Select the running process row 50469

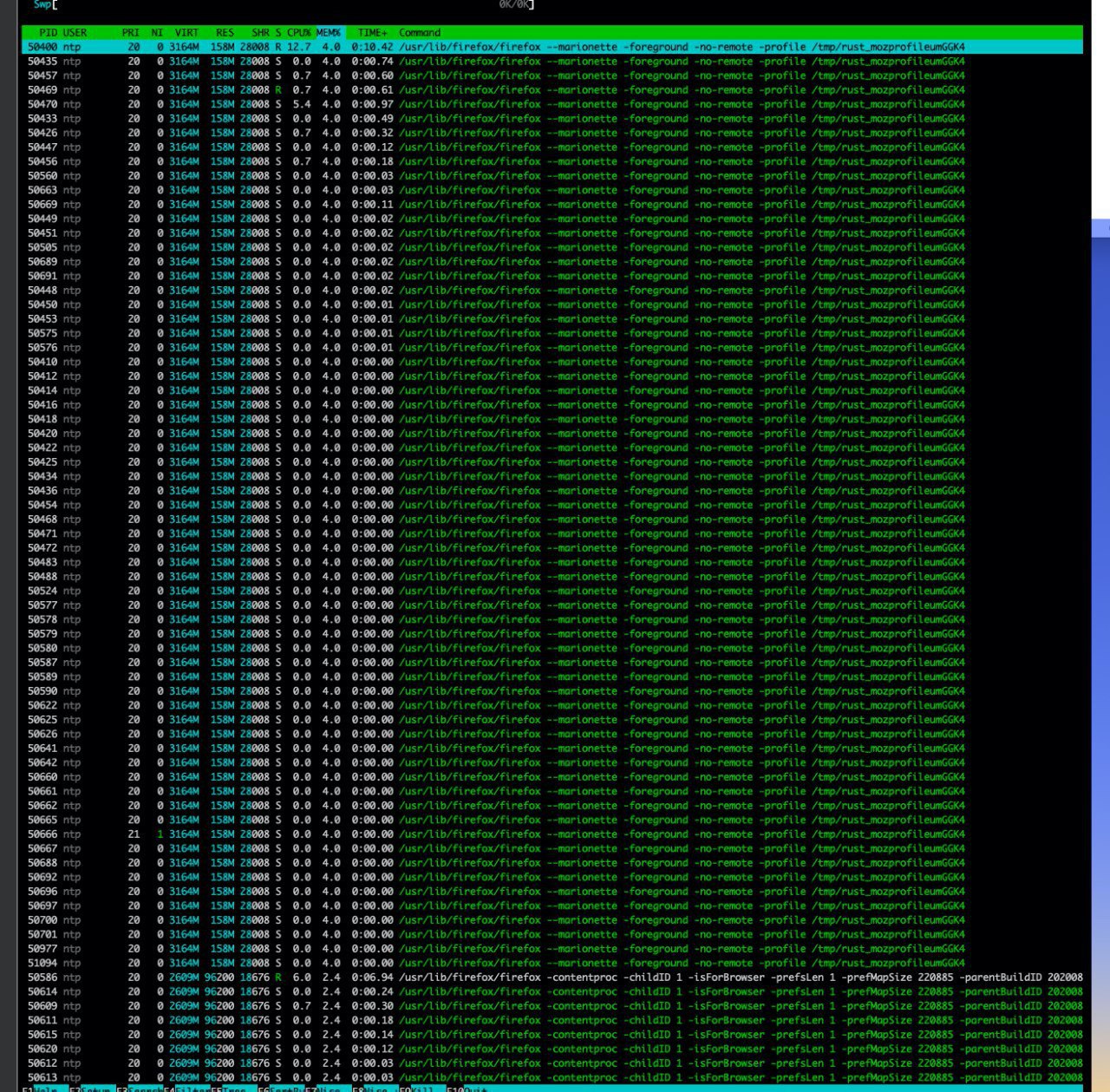(552, 90)
